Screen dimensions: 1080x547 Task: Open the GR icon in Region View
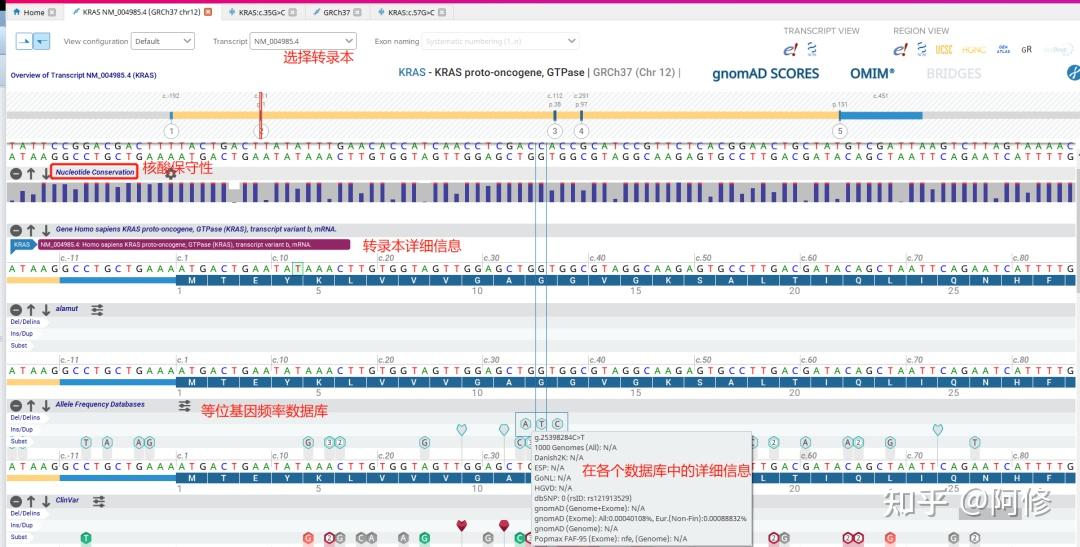[x=1026, y=50]
